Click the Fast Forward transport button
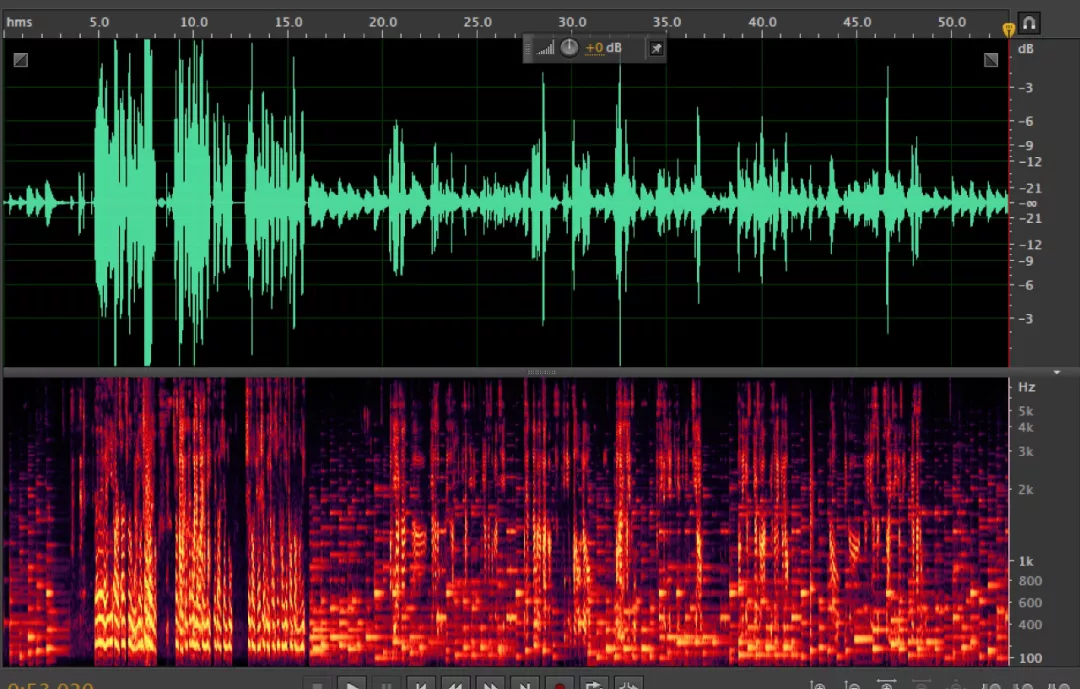This screenshot has width=1080, height=689. pyautogui.click(x=490, y=685)
